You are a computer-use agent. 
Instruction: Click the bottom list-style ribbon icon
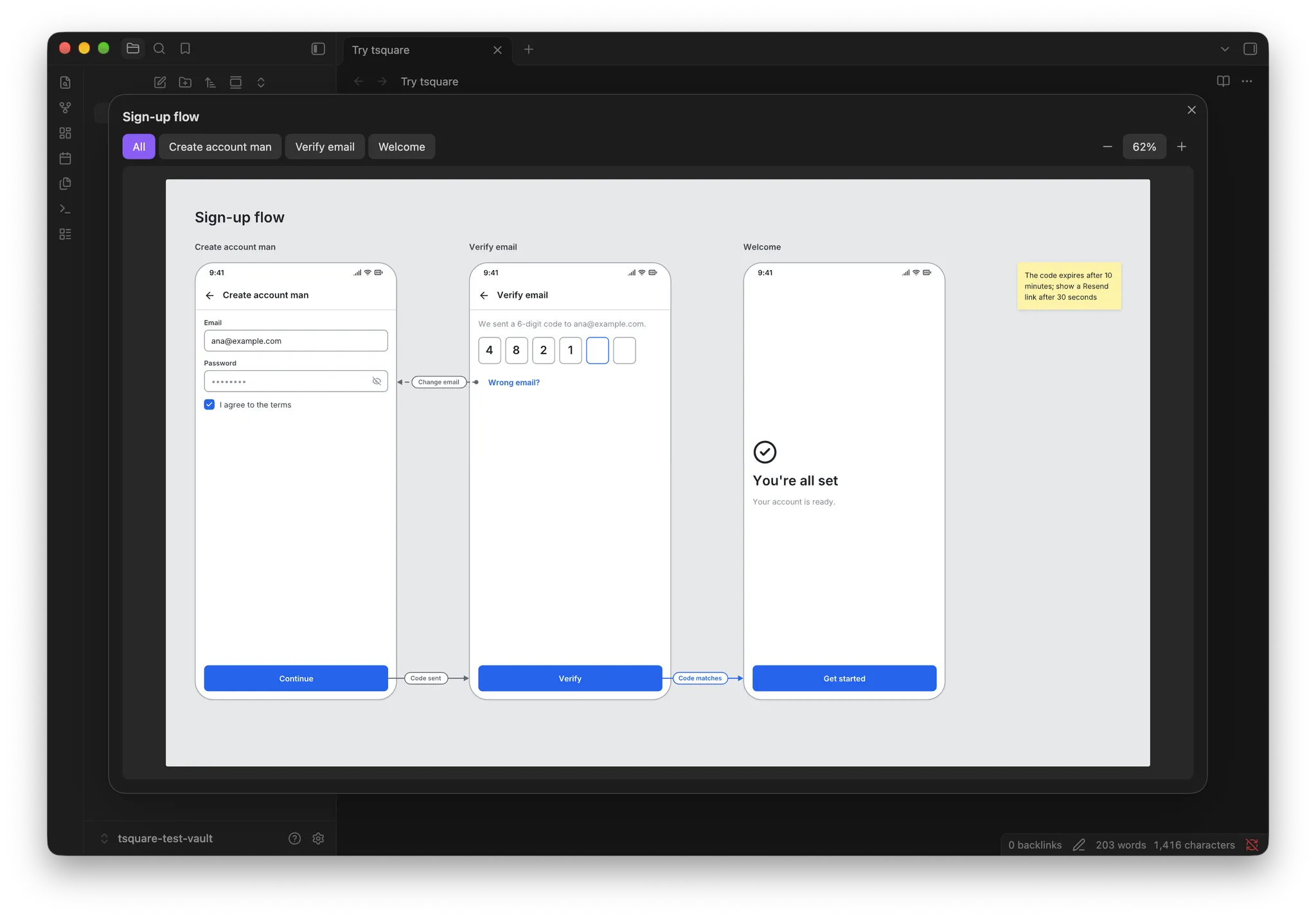(65, 234)
